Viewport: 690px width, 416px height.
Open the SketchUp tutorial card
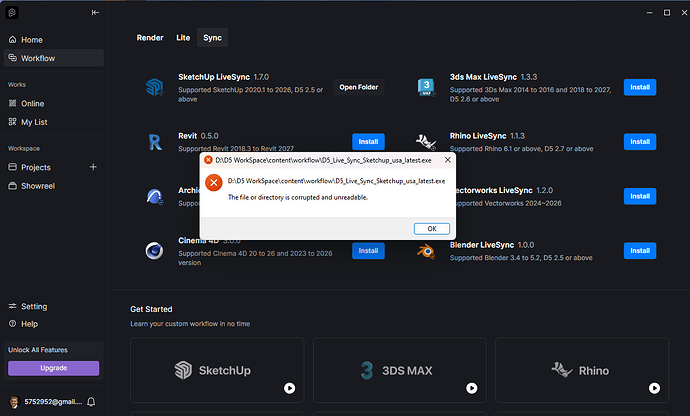(217, 370)
